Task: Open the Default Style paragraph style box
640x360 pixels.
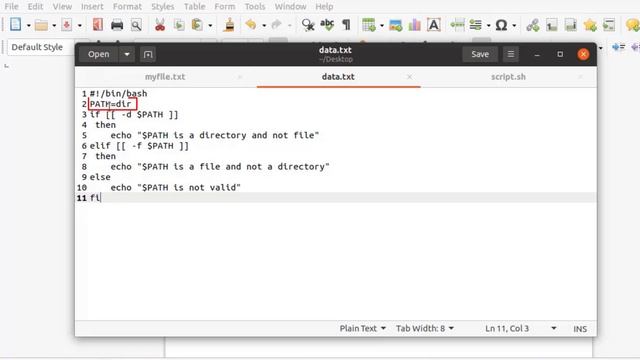Action: (x=41, y=47)
